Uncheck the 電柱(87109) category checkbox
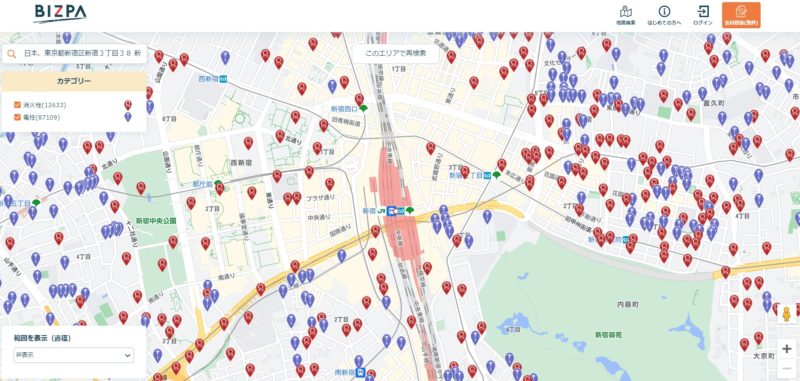 pyautogui.click(x=17, y=117)
